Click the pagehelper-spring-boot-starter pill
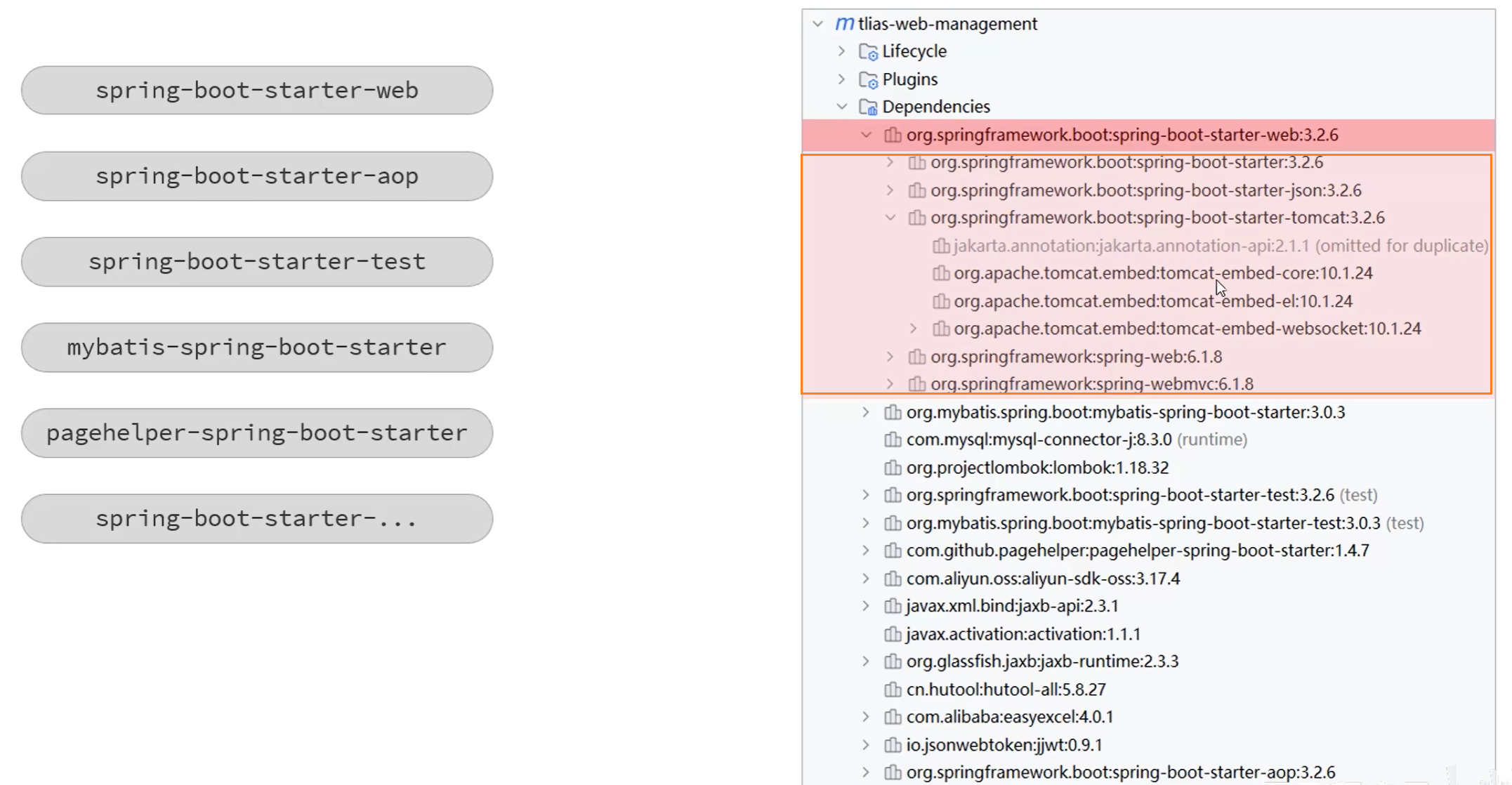The image size is (1512, 785). tap(257, 433)
